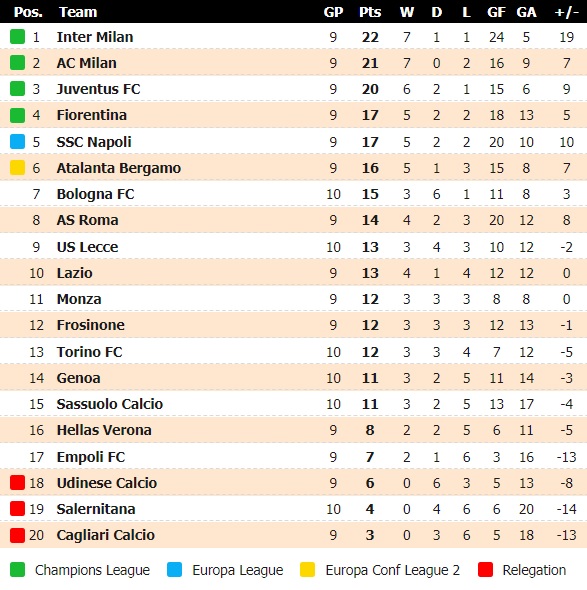Select the Sassuolo Calcio row
587x590 pixels.
pyautogui.click(x=294, y=404)
